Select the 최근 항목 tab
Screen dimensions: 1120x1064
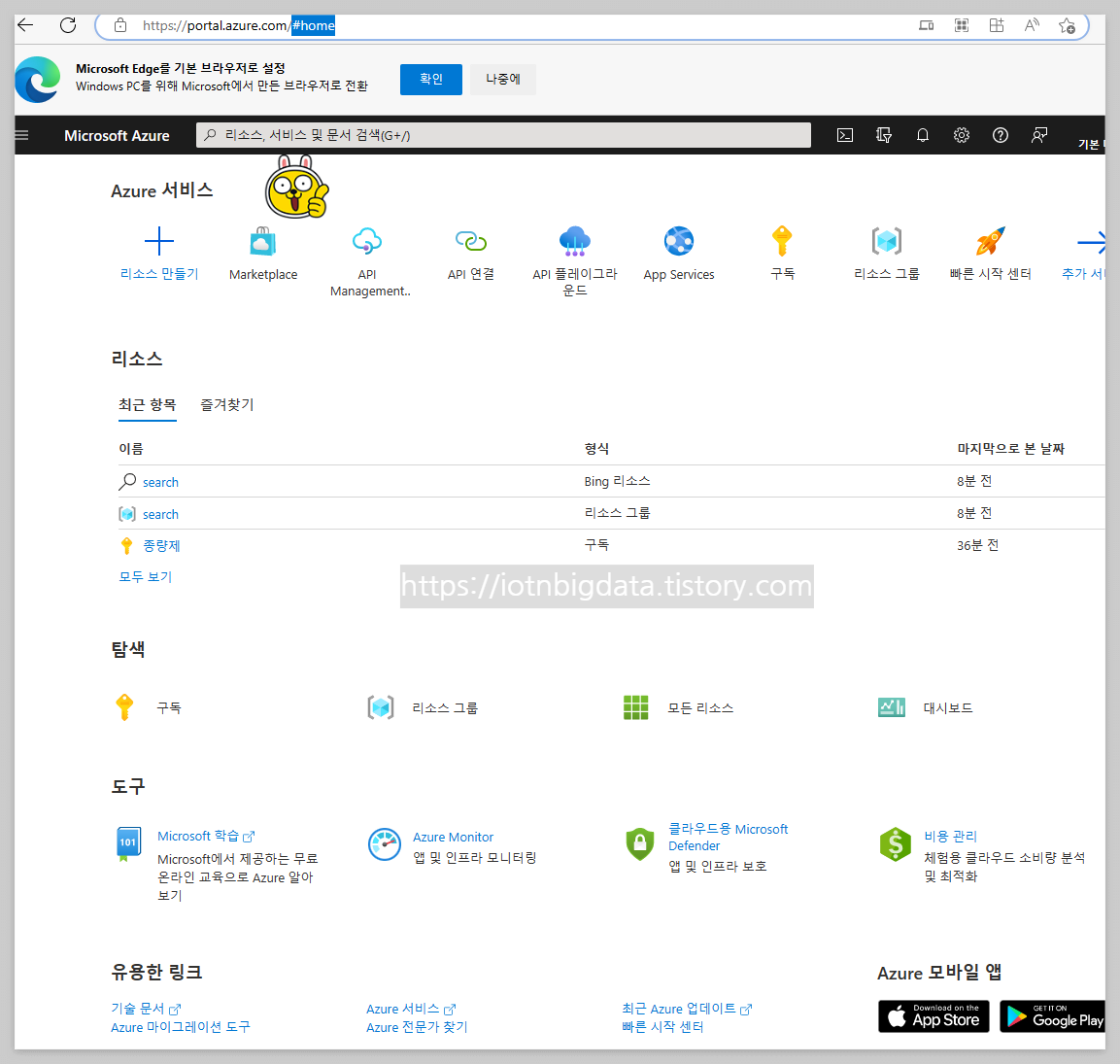coord(147,404)
